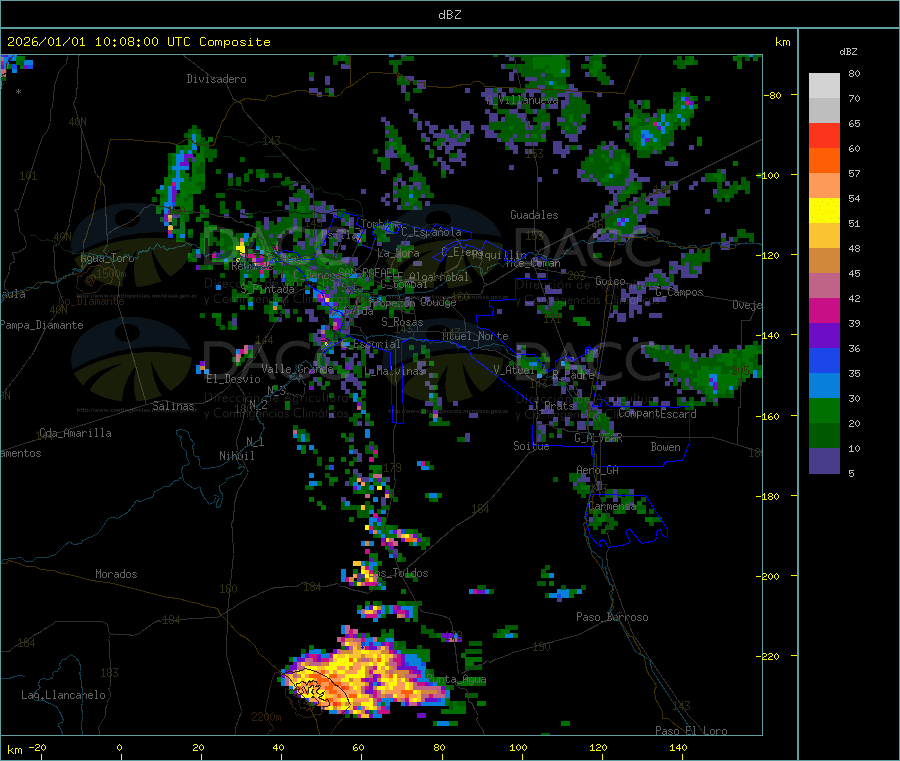
Task: Click the dBZ title in top bar
Action: coord(449,15)
